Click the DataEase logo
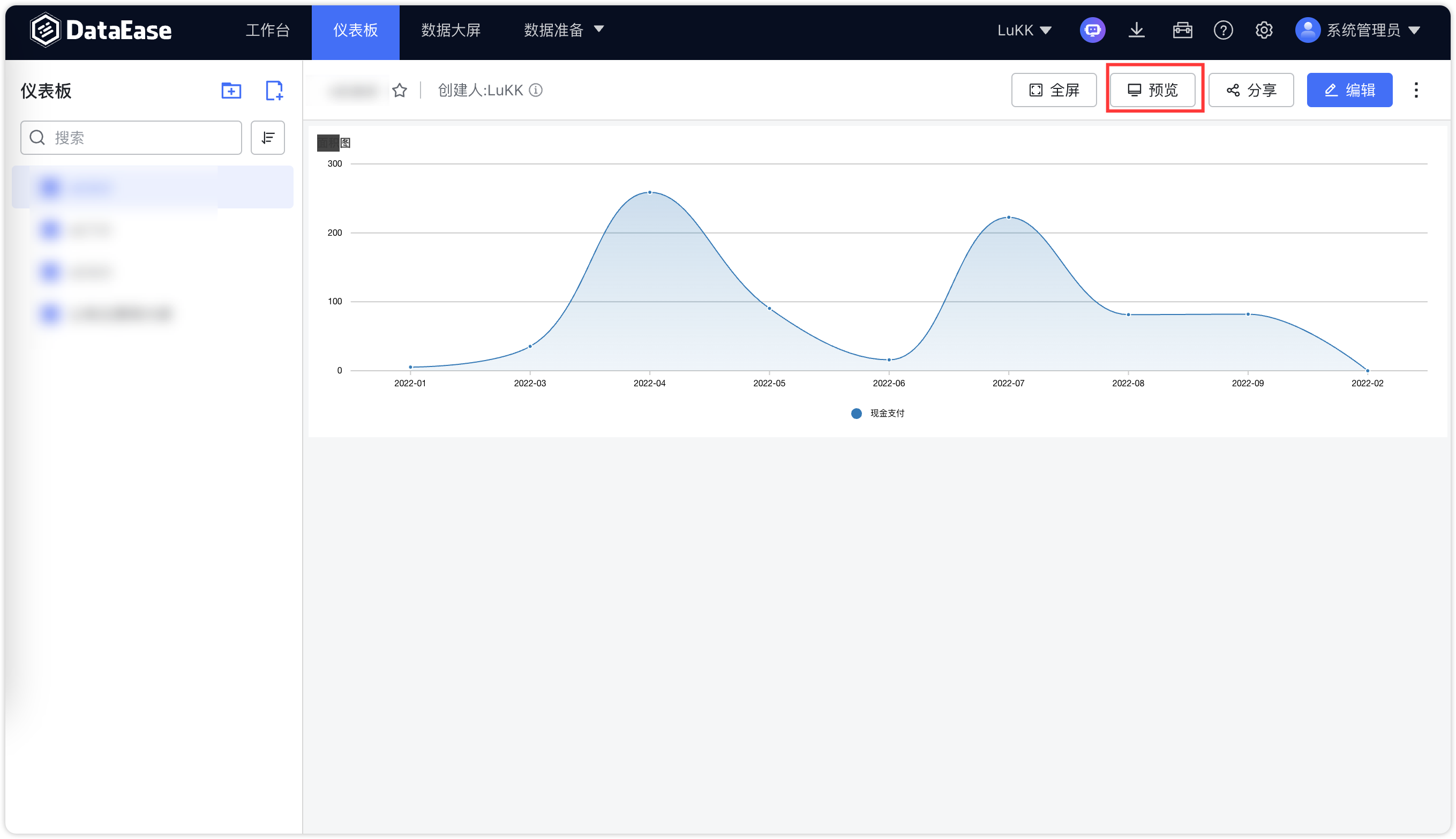 point(101,30)
